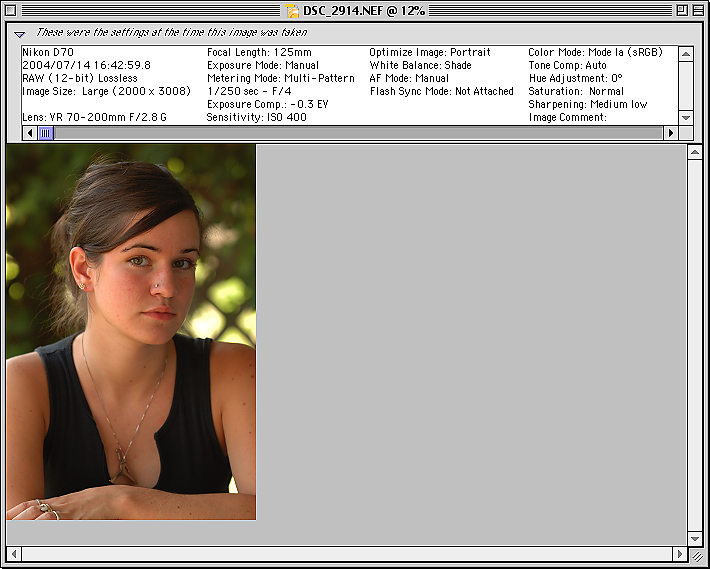Viewport: 710px width, 569px height.
Task: Click the bottom horizontal scroll left arrow
Action: tap(14, 554)
